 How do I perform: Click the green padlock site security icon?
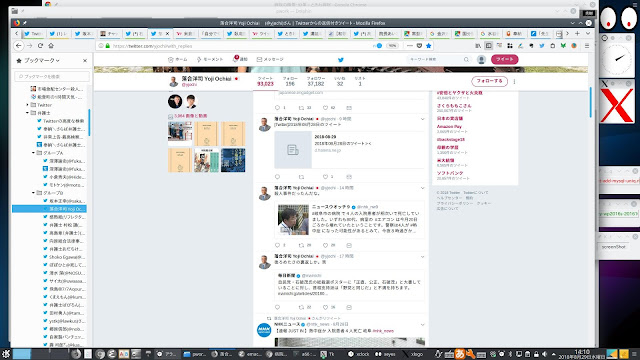click(x=108, y=46)
